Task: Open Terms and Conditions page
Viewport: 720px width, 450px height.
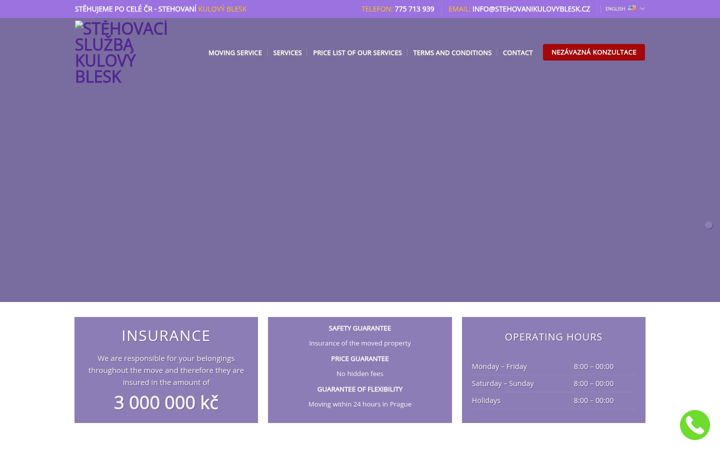Action: point(452,53)
